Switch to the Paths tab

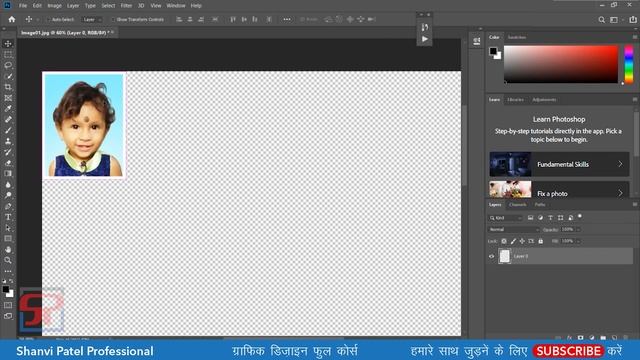point(540,204)
